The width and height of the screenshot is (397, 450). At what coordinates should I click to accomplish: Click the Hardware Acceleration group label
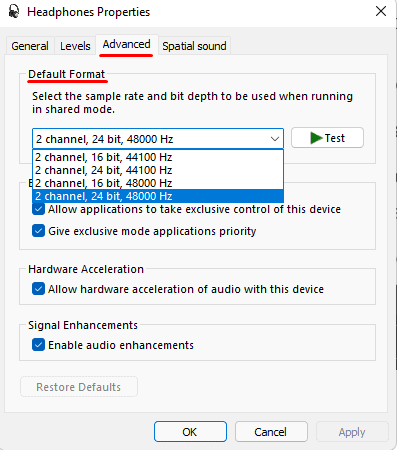tap(86, 269)
